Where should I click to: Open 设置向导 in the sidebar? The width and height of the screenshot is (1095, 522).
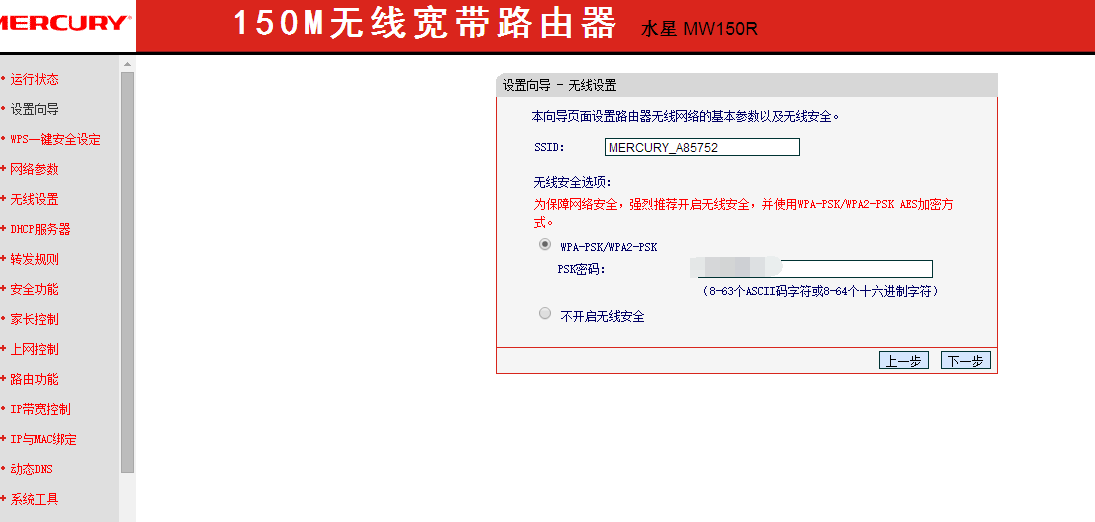34,110
